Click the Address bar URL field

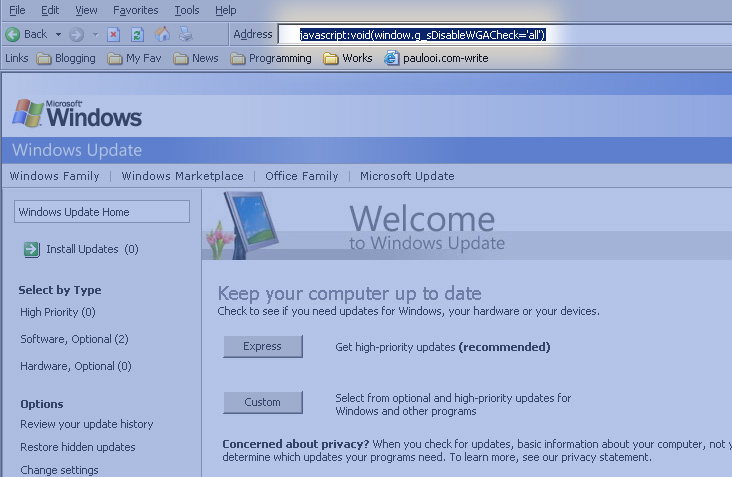(505, 35)
